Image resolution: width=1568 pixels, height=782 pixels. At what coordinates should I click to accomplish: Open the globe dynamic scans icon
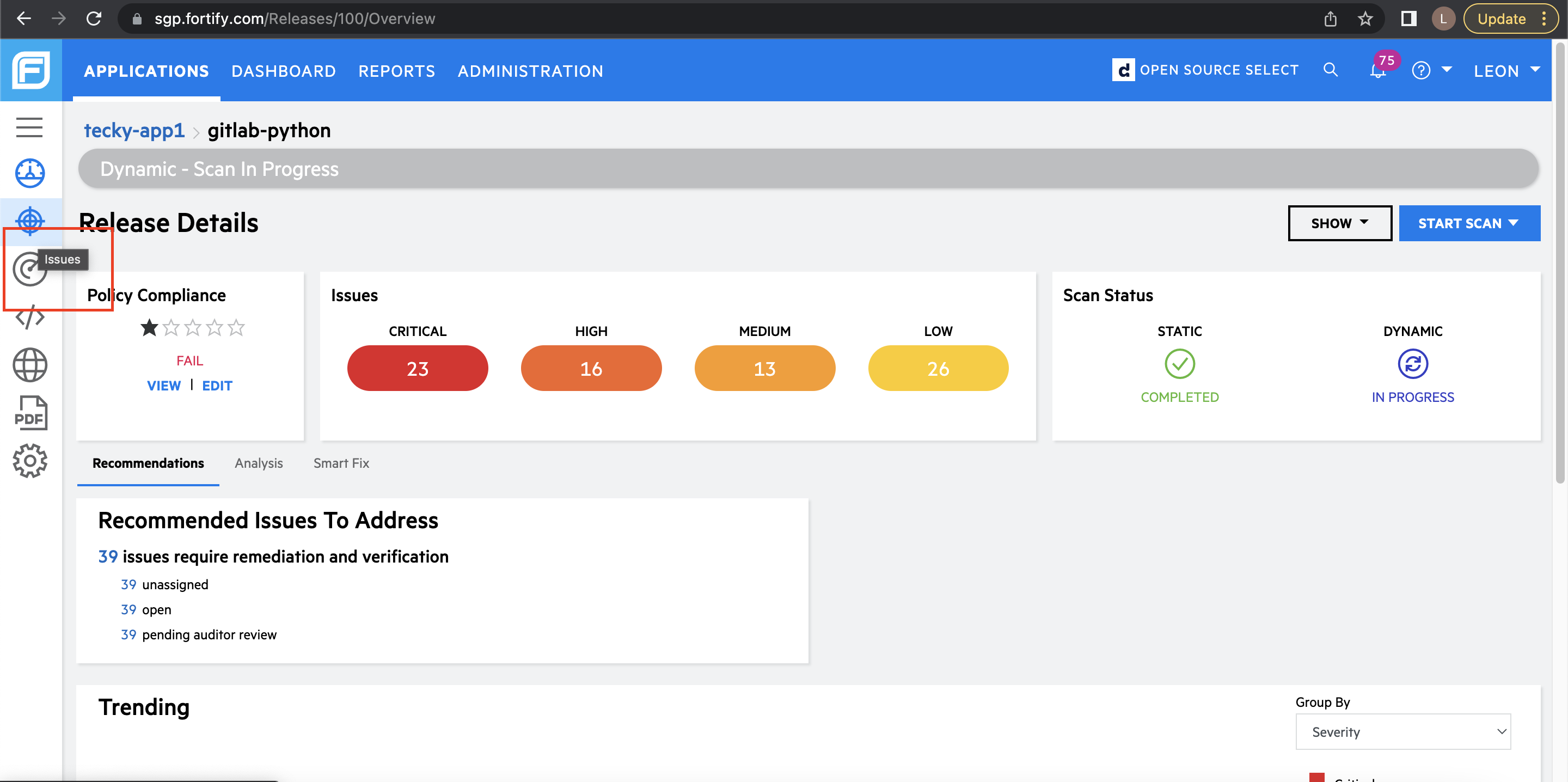tap(29, 365)
